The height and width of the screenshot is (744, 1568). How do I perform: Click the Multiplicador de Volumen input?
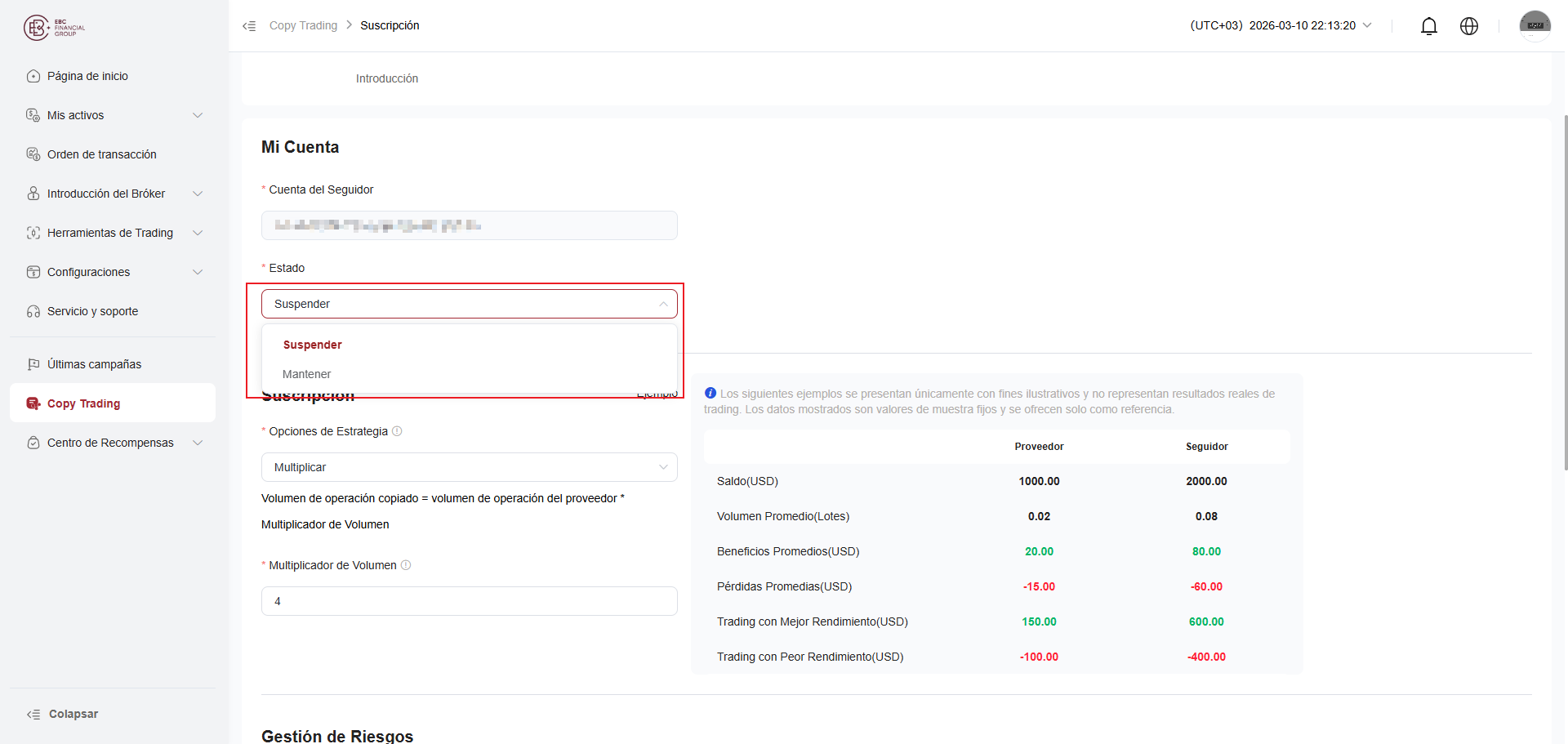pos(470,601)
